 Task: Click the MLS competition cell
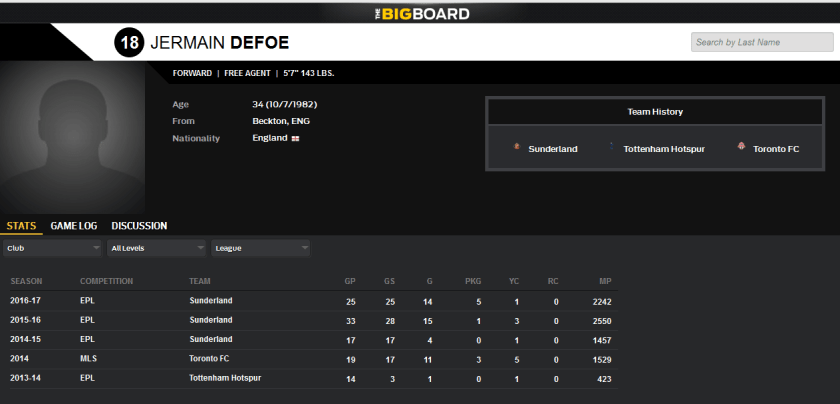coord(87,359)
